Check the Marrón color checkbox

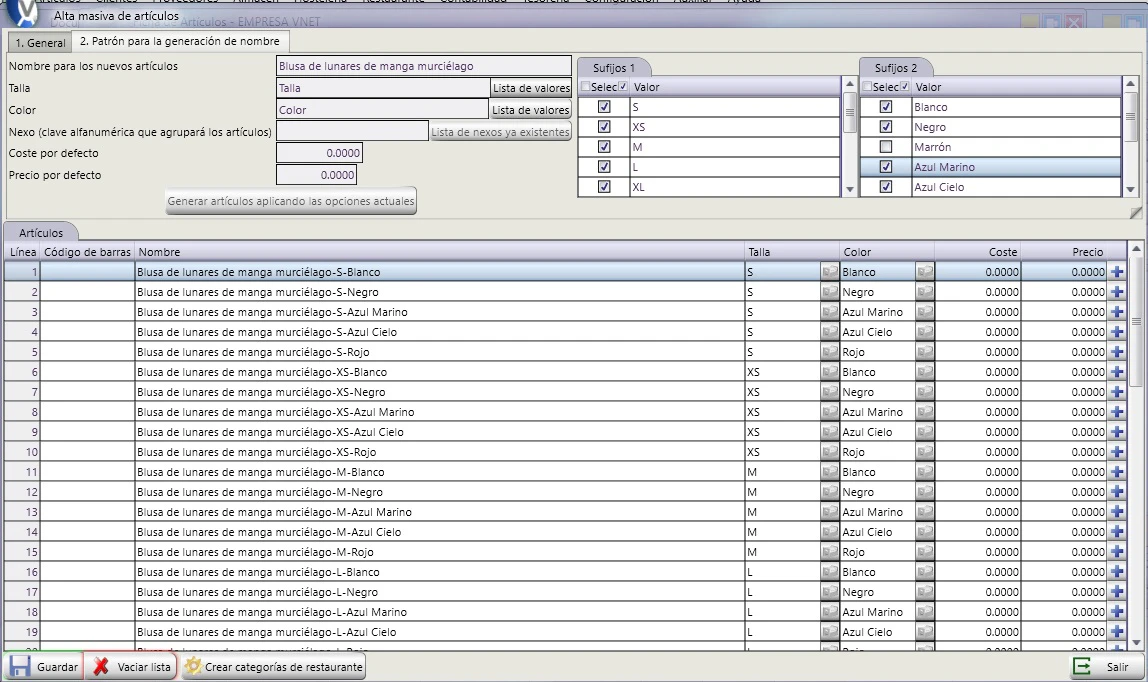(x=886, y=147)
